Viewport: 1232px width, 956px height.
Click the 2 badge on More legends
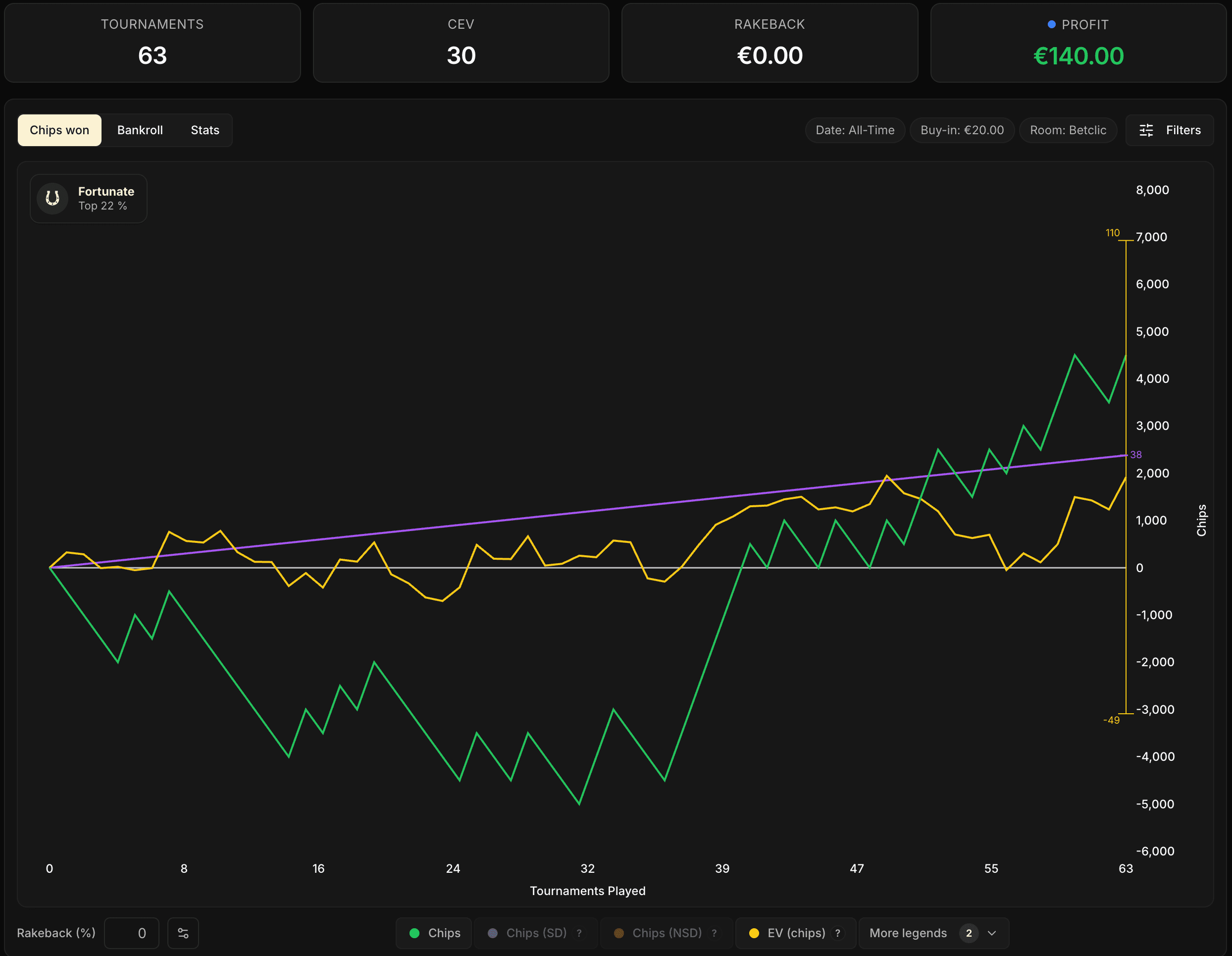tap(969, 933)
